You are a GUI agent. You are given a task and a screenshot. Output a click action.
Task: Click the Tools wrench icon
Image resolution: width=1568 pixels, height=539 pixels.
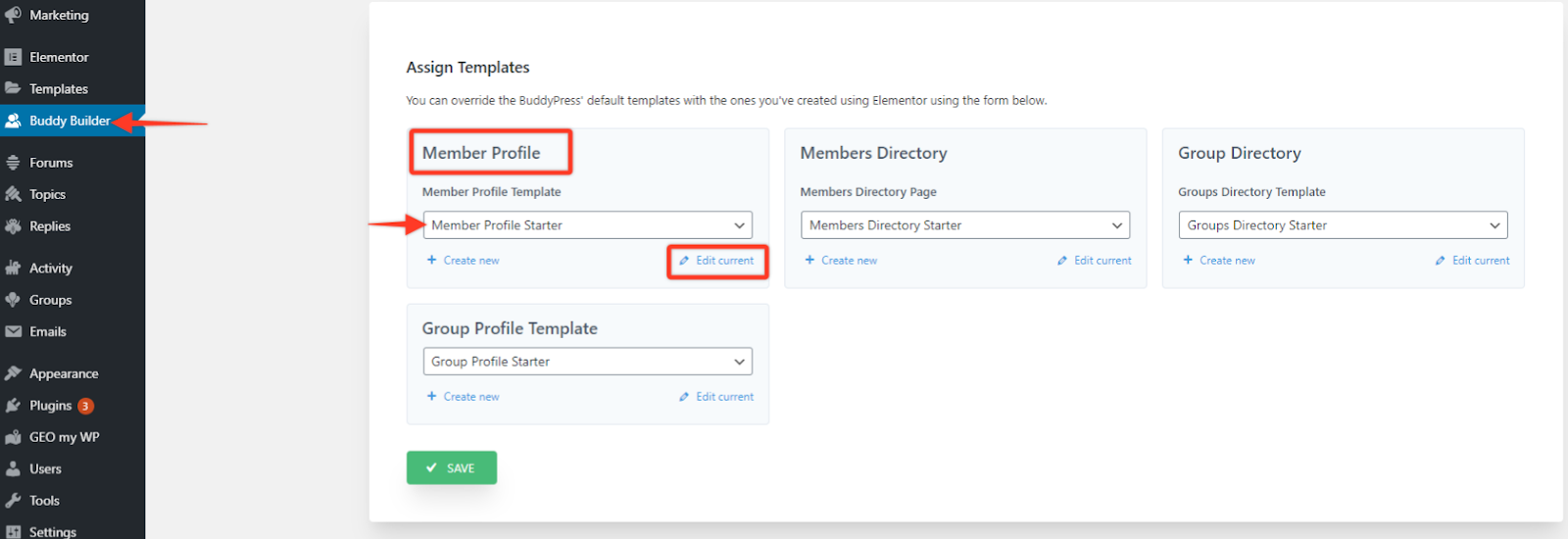(x=13, y=500)
